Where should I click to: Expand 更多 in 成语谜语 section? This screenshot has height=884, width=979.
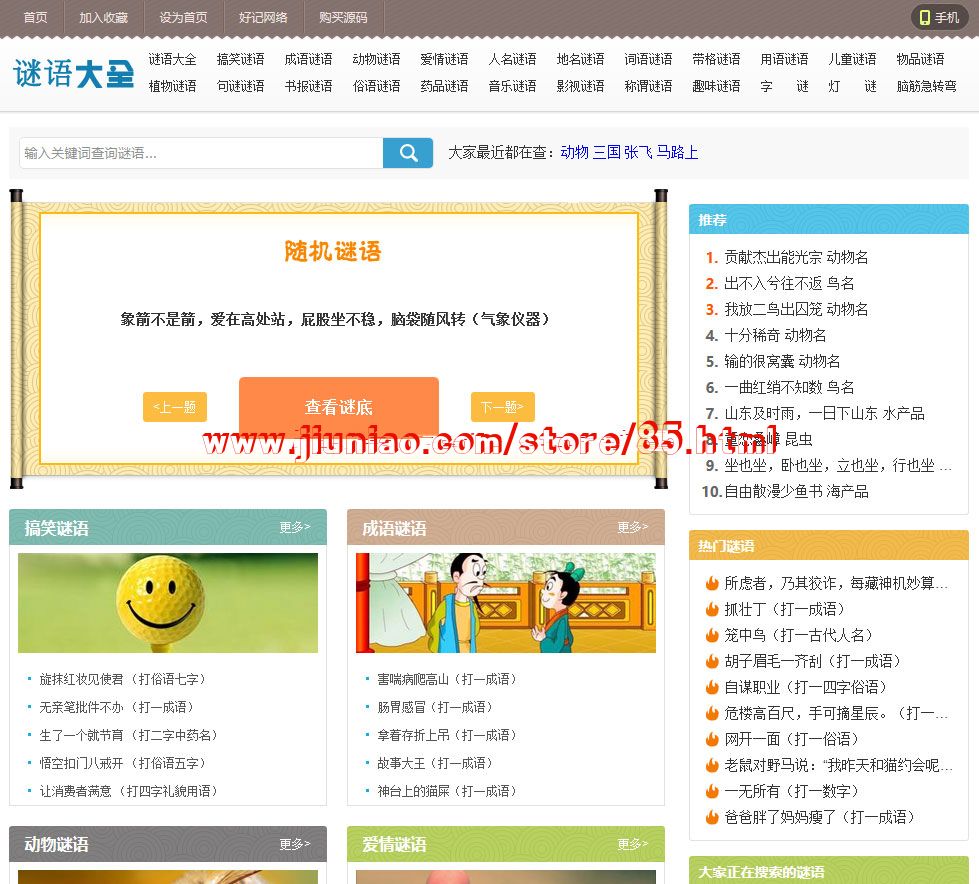(x=632, y=527)
